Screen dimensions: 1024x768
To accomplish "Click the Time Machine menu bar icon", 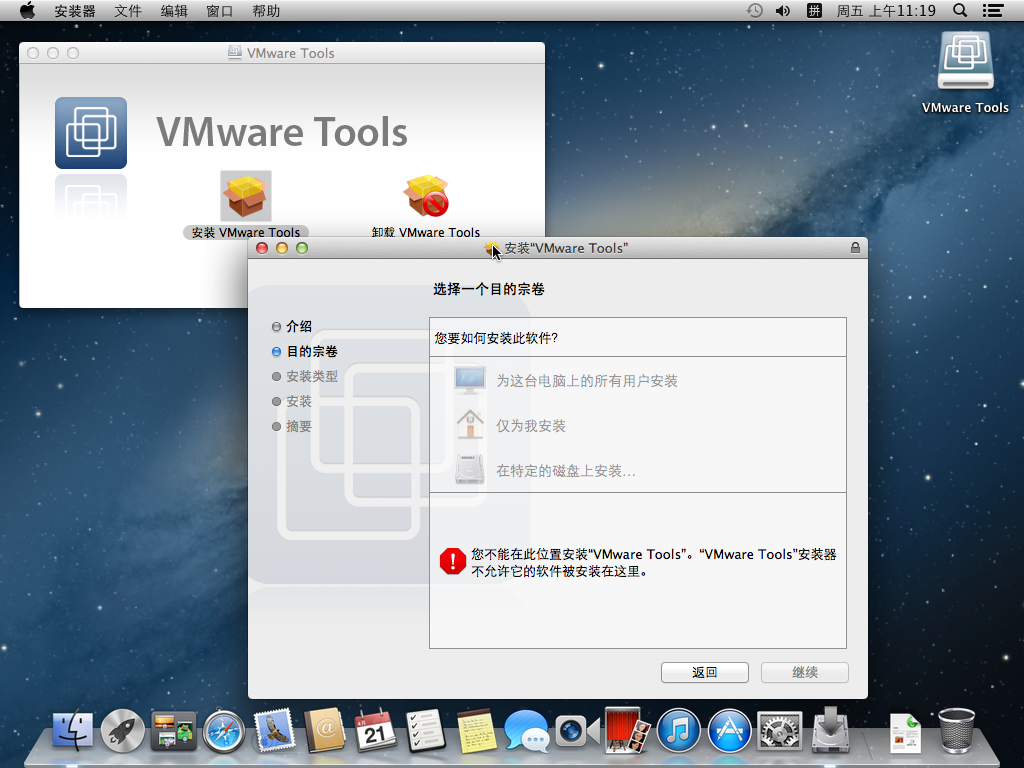I will pyautogui.click(x=754, y=10).
